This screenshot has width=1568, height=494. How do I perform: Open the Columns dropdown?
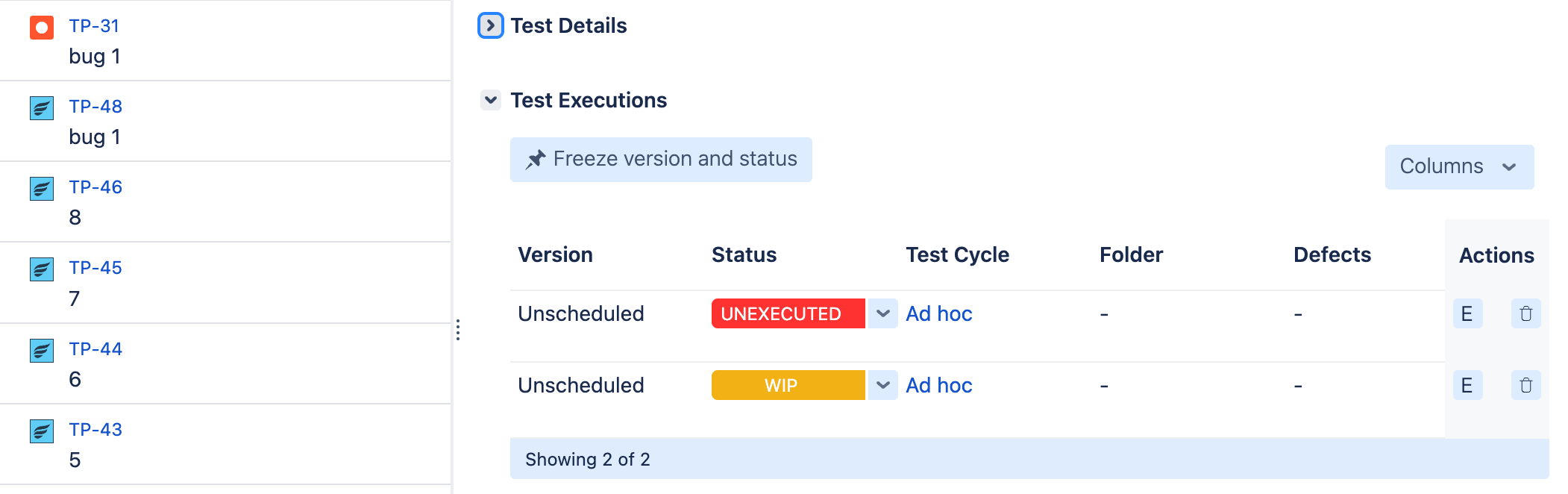pos(1458,166)
